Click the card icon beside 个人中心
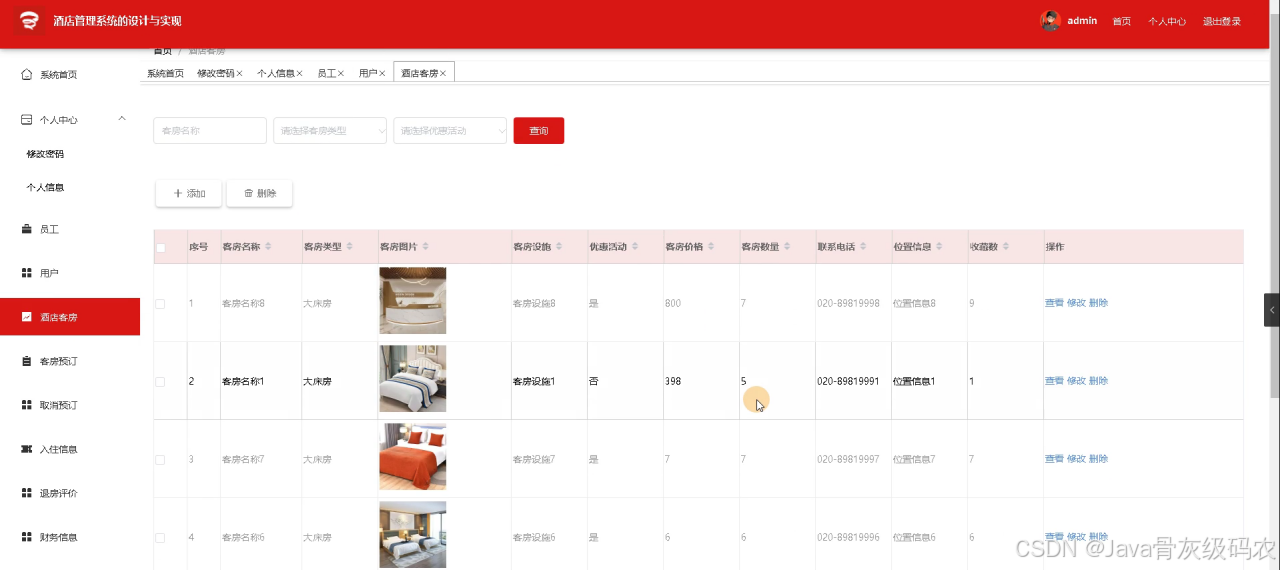The width and height of the screenshot is (1280, 570). coord(27,120)
